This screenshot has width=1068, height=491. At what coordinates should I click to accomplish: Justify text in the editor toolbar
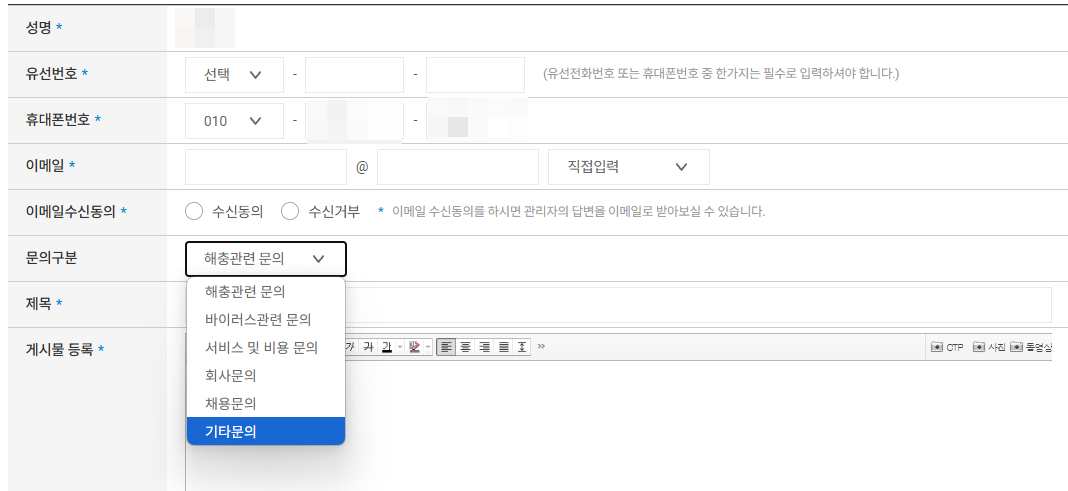(503, 347)
